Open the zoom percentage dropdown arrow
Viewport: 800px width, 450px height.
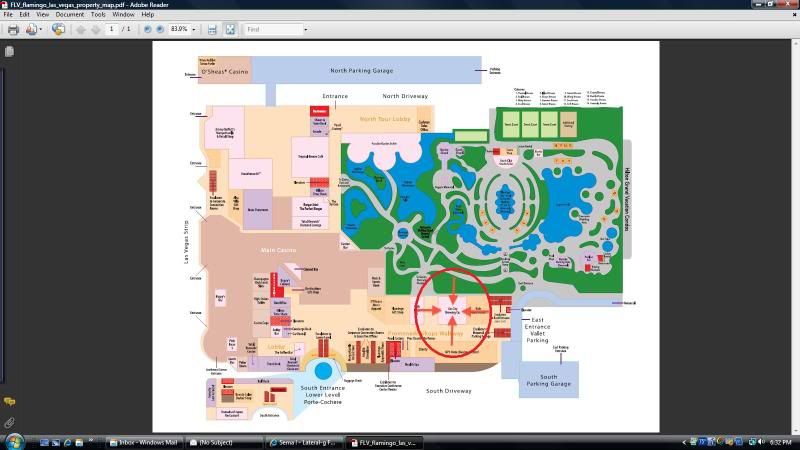[193, 30]
